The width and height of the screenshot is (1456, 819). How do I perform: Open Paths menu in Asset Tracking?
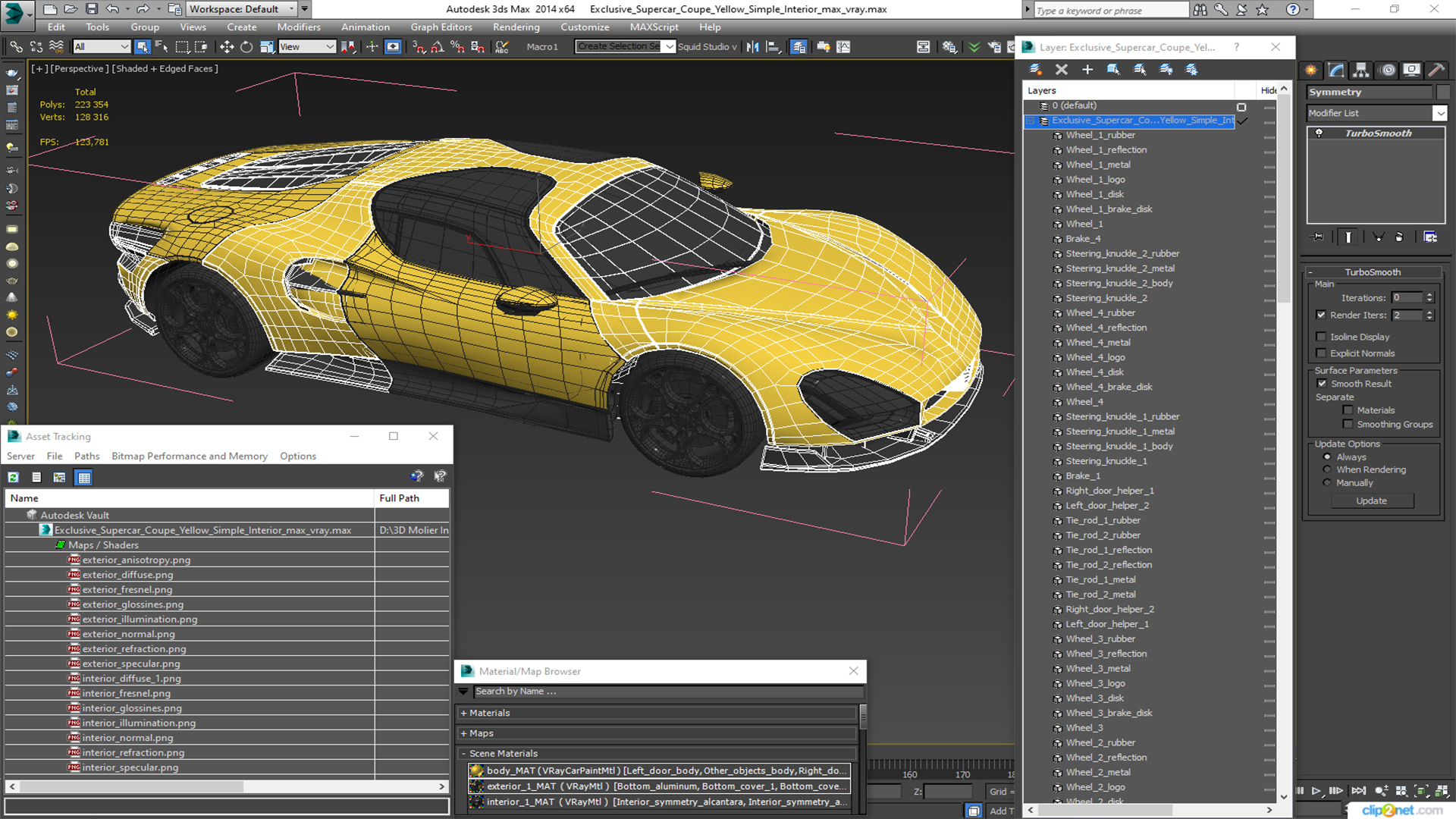pos(86,456)
